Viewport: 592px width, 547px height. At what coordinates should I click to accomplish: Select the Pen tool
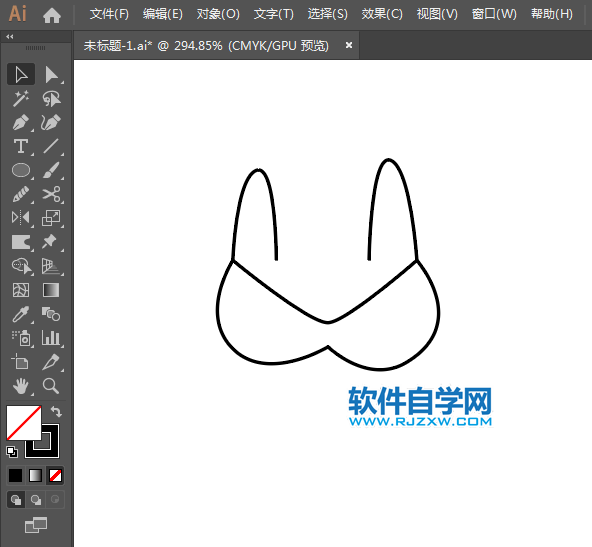pos(21,123)
